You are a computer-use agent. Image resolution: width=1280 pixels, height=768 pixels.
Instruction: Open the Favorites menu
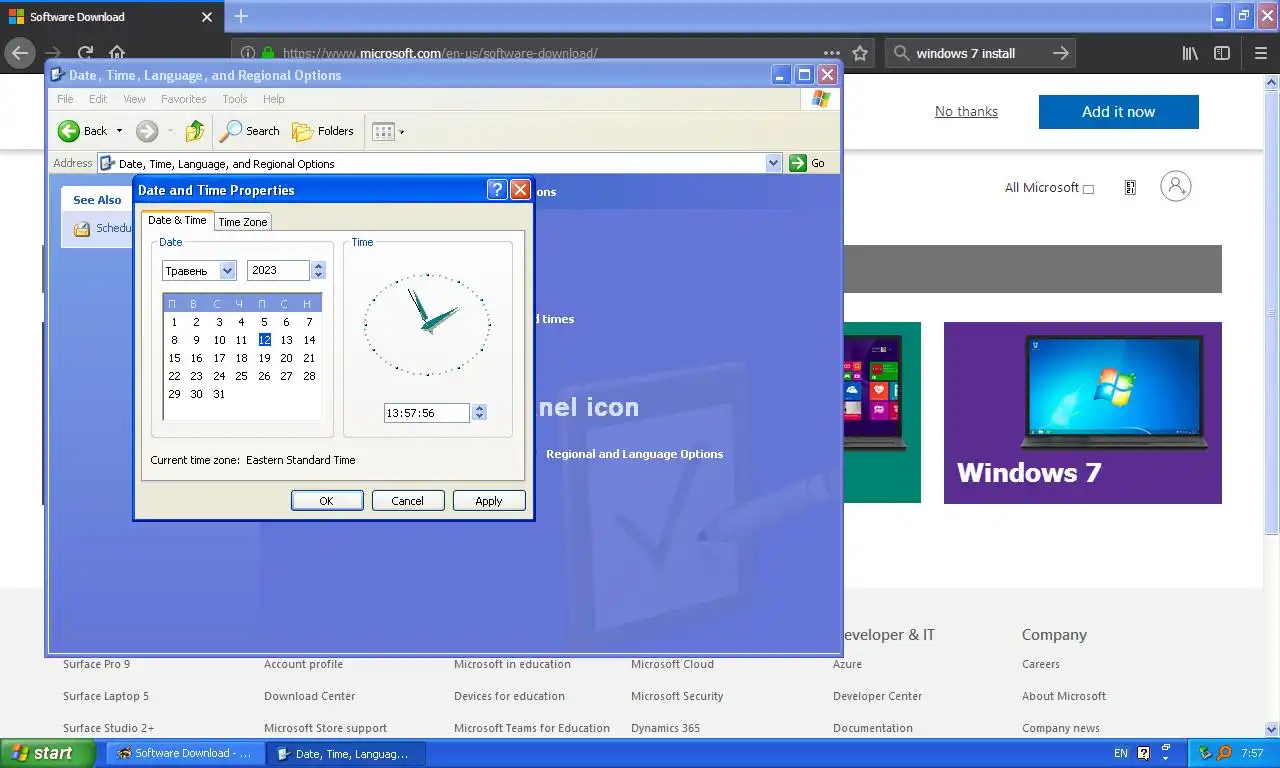coord(184,99)
